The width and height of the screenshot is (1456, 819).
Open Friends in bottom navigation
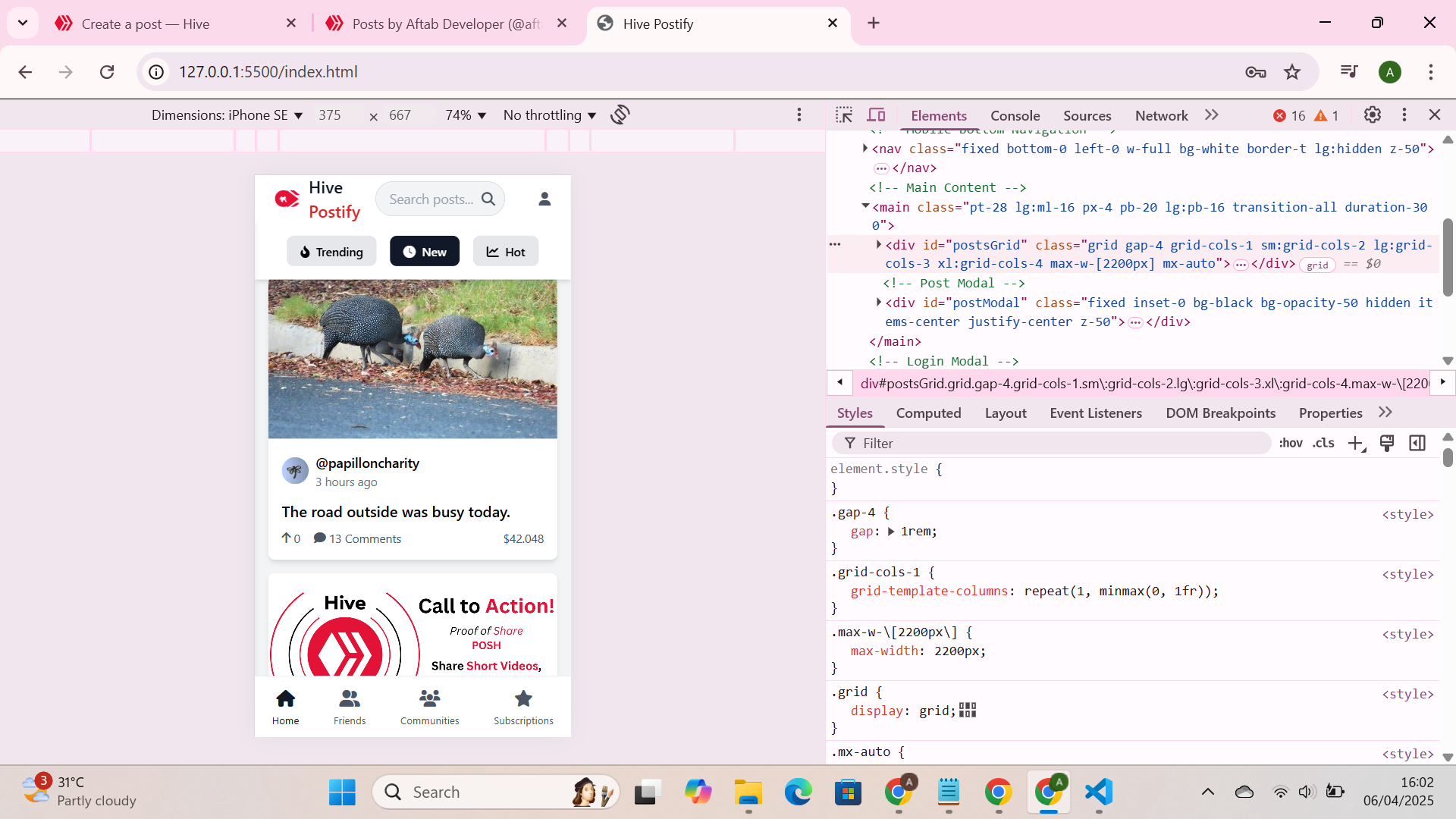350,707
